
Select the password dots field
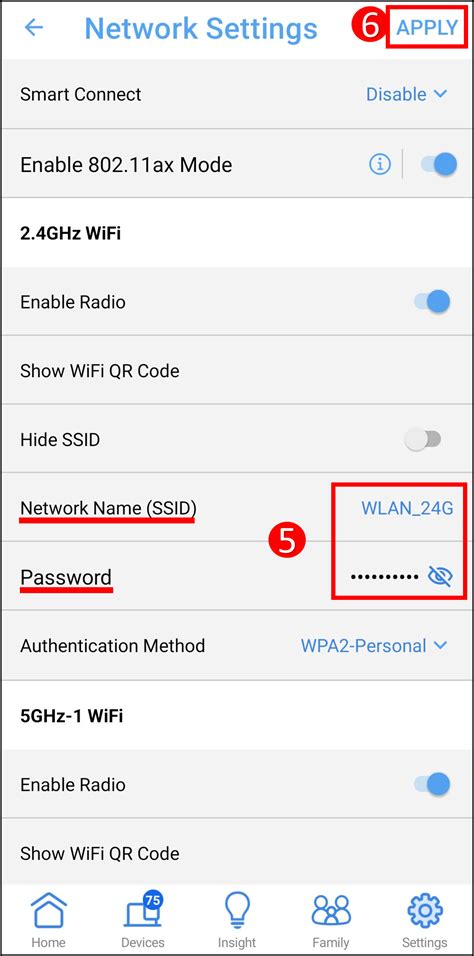coord(384,576)
